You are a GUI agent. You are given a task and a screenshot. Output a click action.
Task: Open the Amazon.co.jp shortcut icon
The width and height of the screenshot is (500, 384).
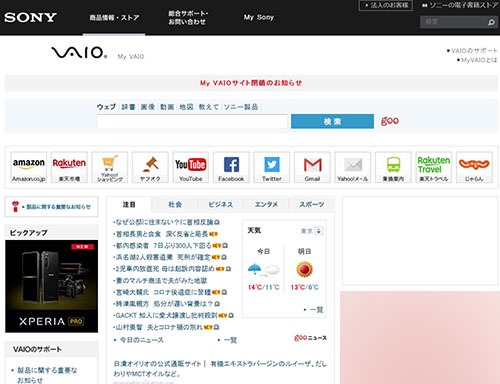click(x=29, y=167)
